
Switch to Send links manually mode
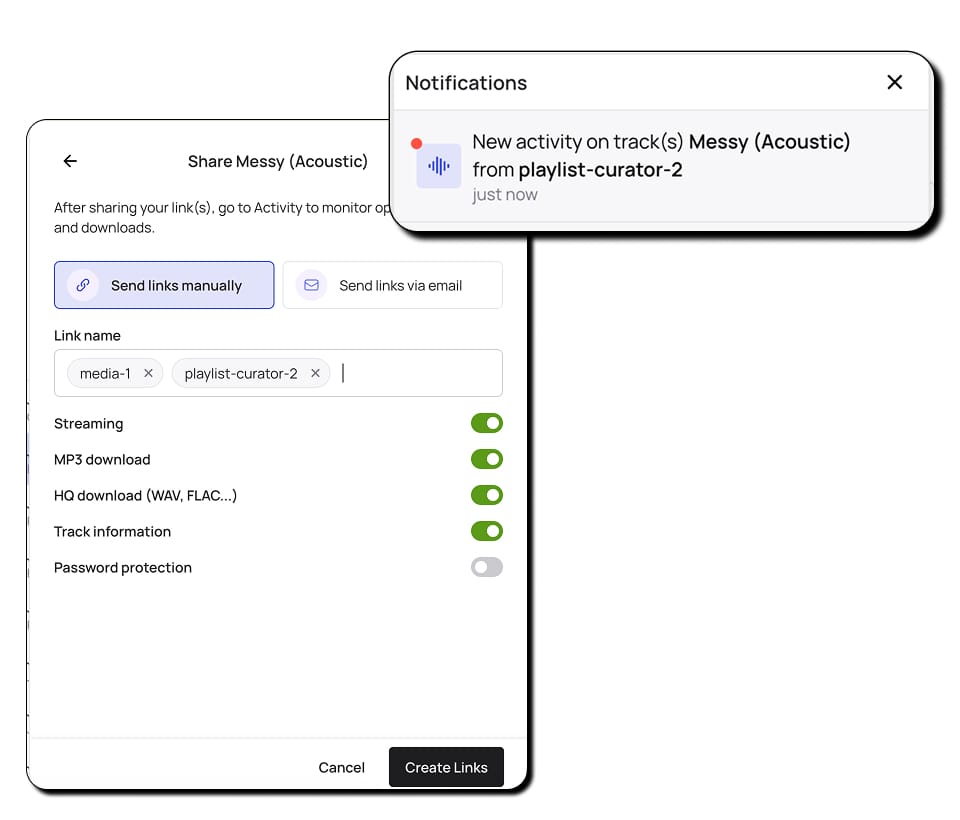tap(163, 284)
